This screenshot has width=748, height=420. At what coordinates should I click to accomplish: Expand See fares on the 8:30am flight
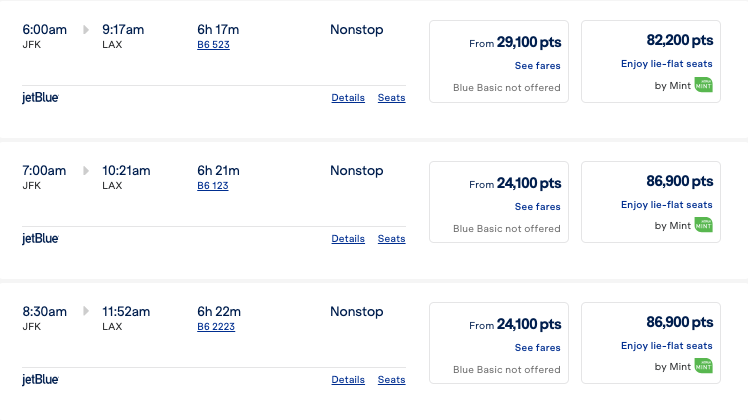click(x=537, y=348)
